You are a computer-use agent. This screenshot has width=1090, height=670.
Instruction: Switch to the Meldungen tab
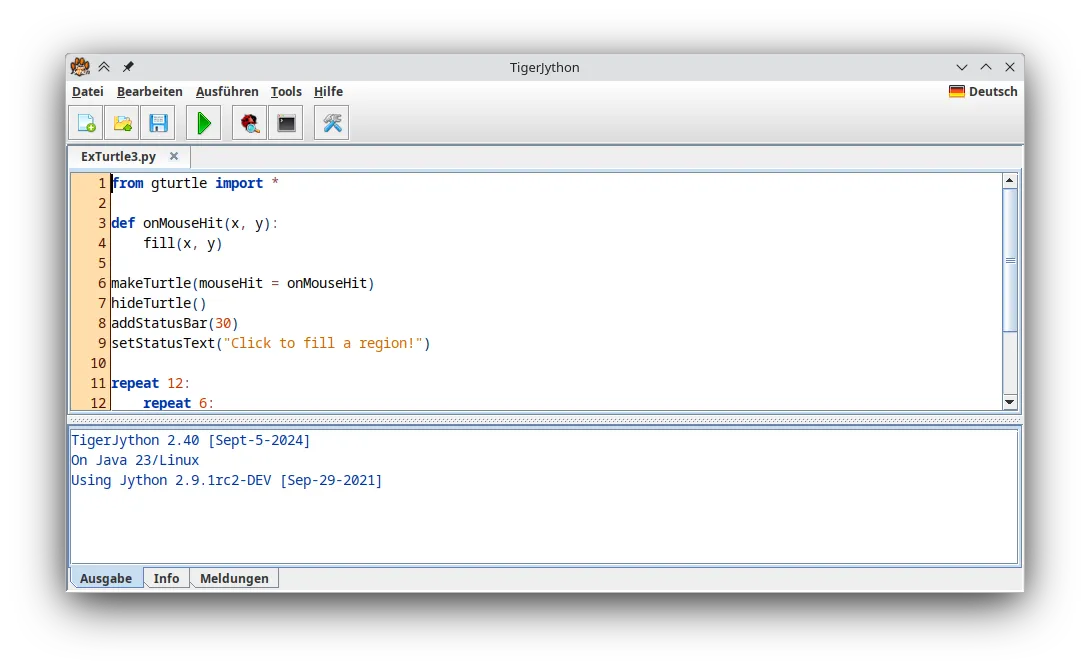[x=234, y=578]
